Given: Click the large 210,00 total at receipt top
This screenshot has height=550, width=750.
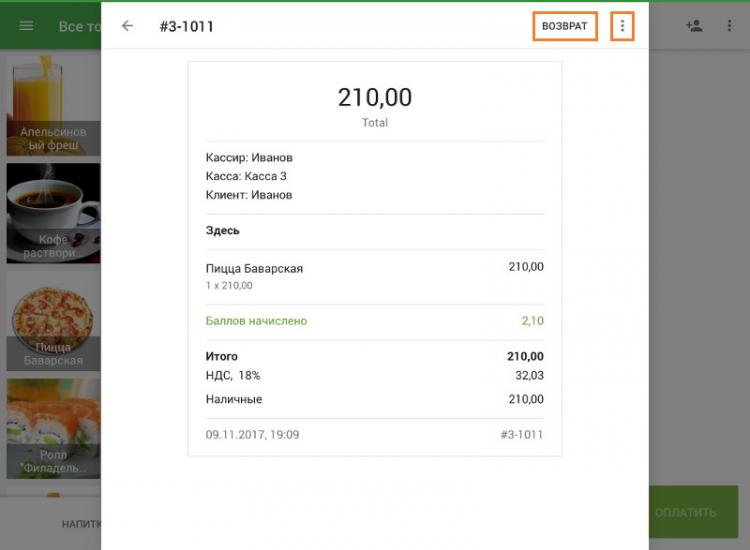Looking at the screenshot, I should [x=374, y=97].
